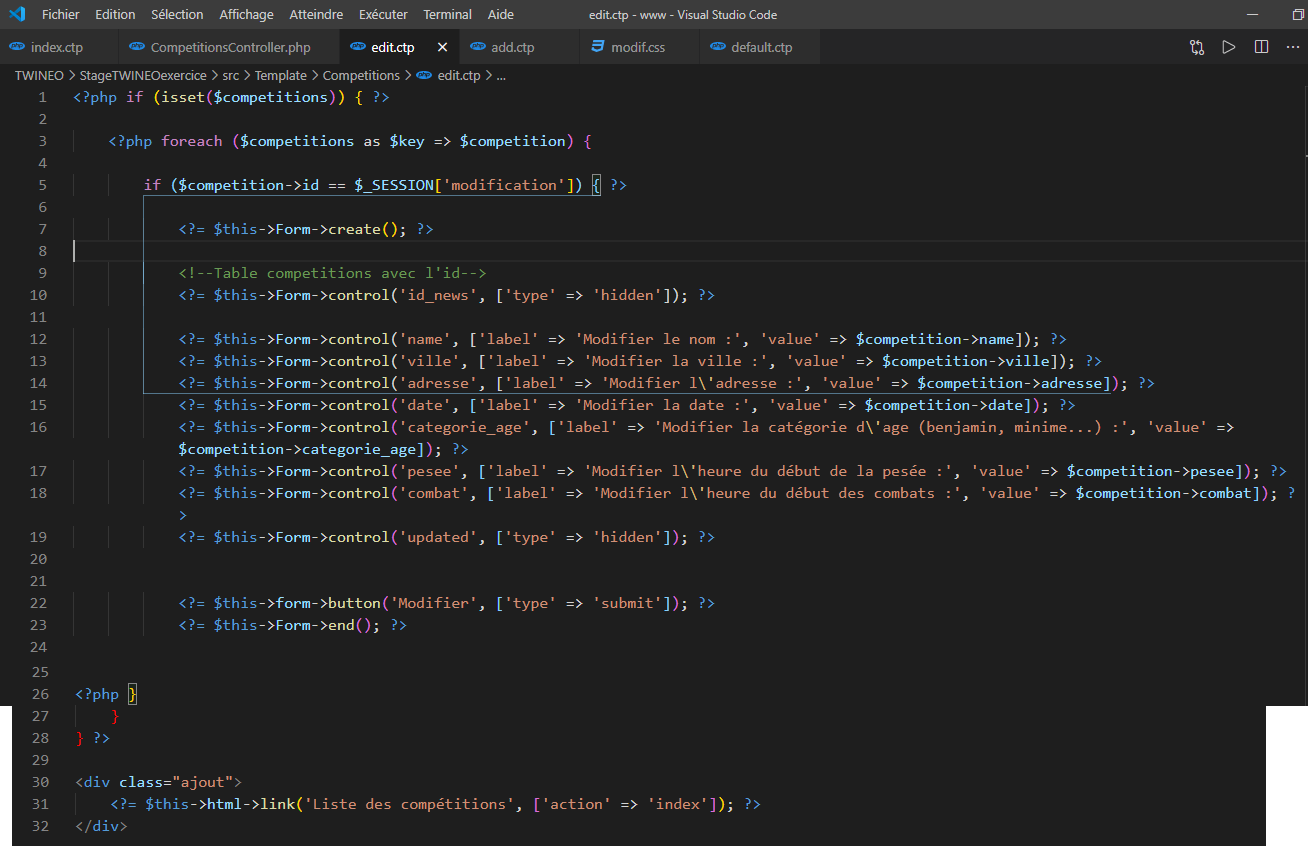Image resolution: width=1308 pixels, height=846 pixels.
Task: Select line 26 via its line number
Action: (x=38, y=693)
